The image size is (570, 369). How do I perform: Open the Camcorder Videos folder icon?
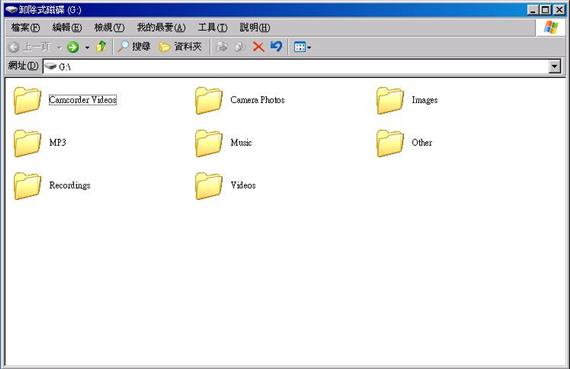[27, 101]
